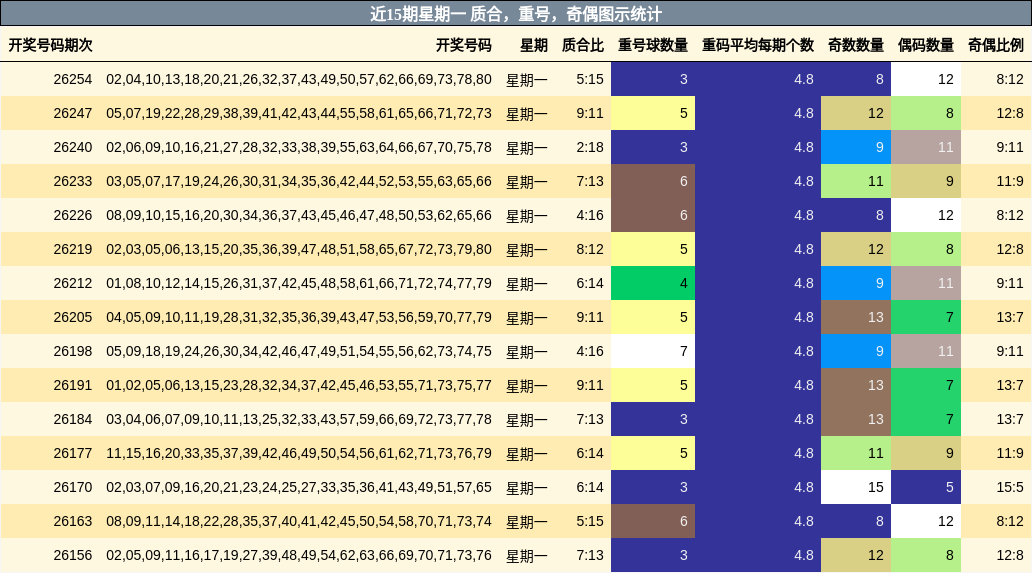Select period number 26184

click(x=73, y=419)
